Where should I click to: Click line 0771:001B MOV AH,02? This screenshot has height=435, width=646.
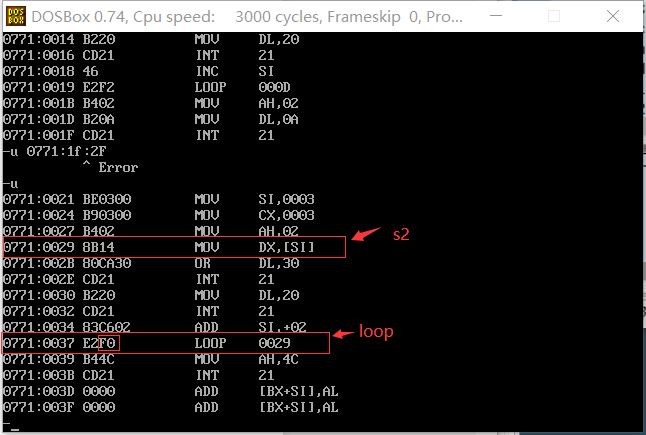151,103
